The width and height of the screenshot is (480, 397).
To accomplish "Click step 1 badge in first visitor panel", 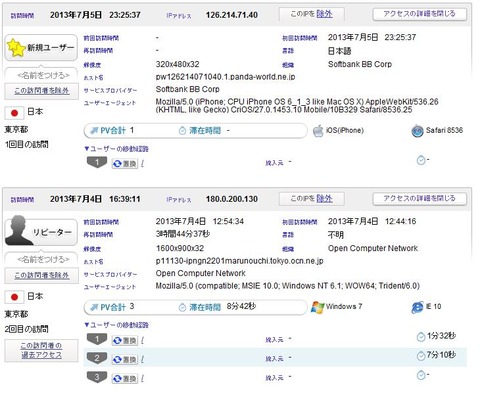I will click(x=97, y=162).
